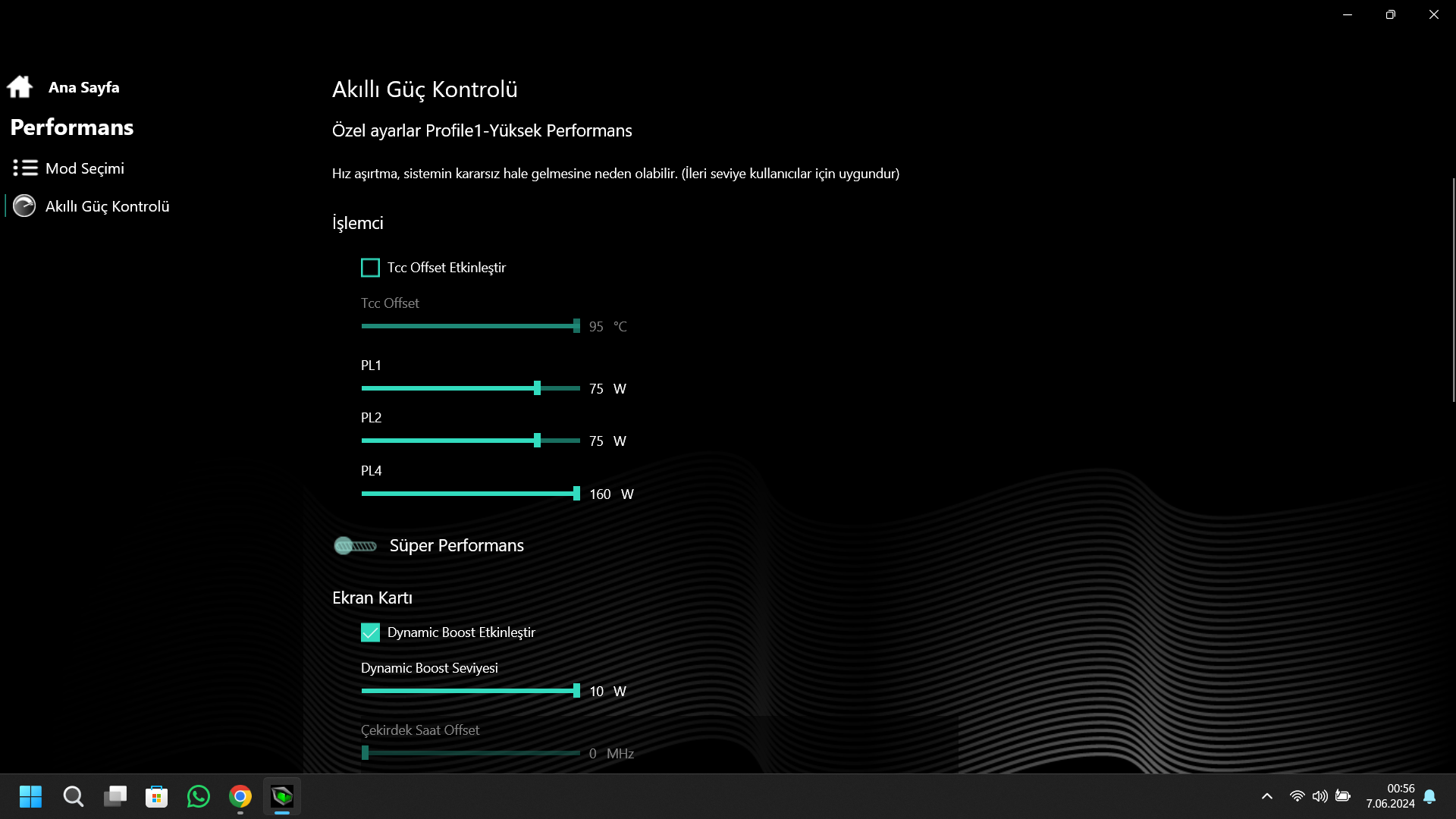
Task: Uncheck Dynamic Boost Etkinleştir checkbox
Action: (370, 632)
